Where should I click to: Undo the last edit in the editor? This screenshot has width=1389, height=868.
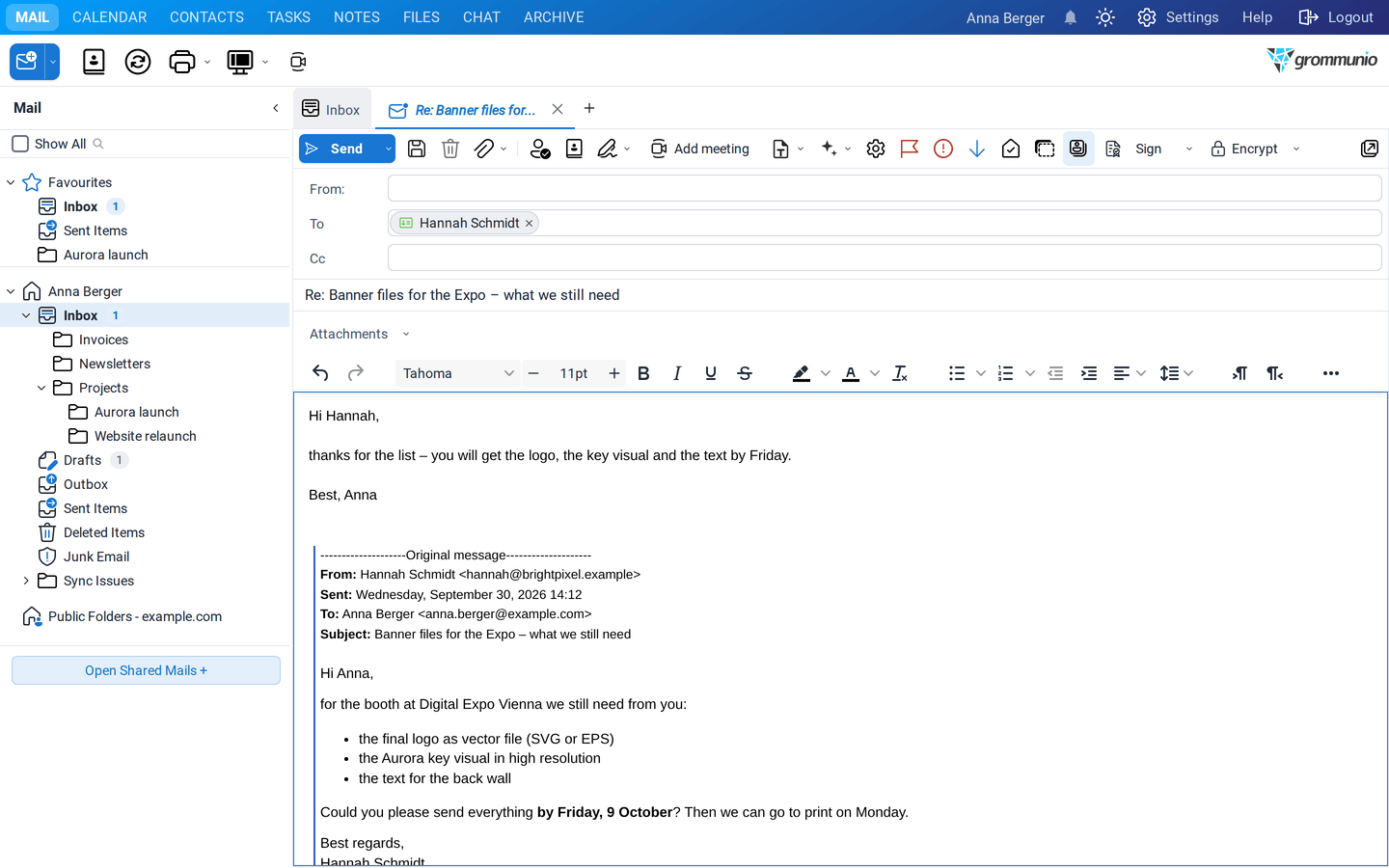click(320, 373)
